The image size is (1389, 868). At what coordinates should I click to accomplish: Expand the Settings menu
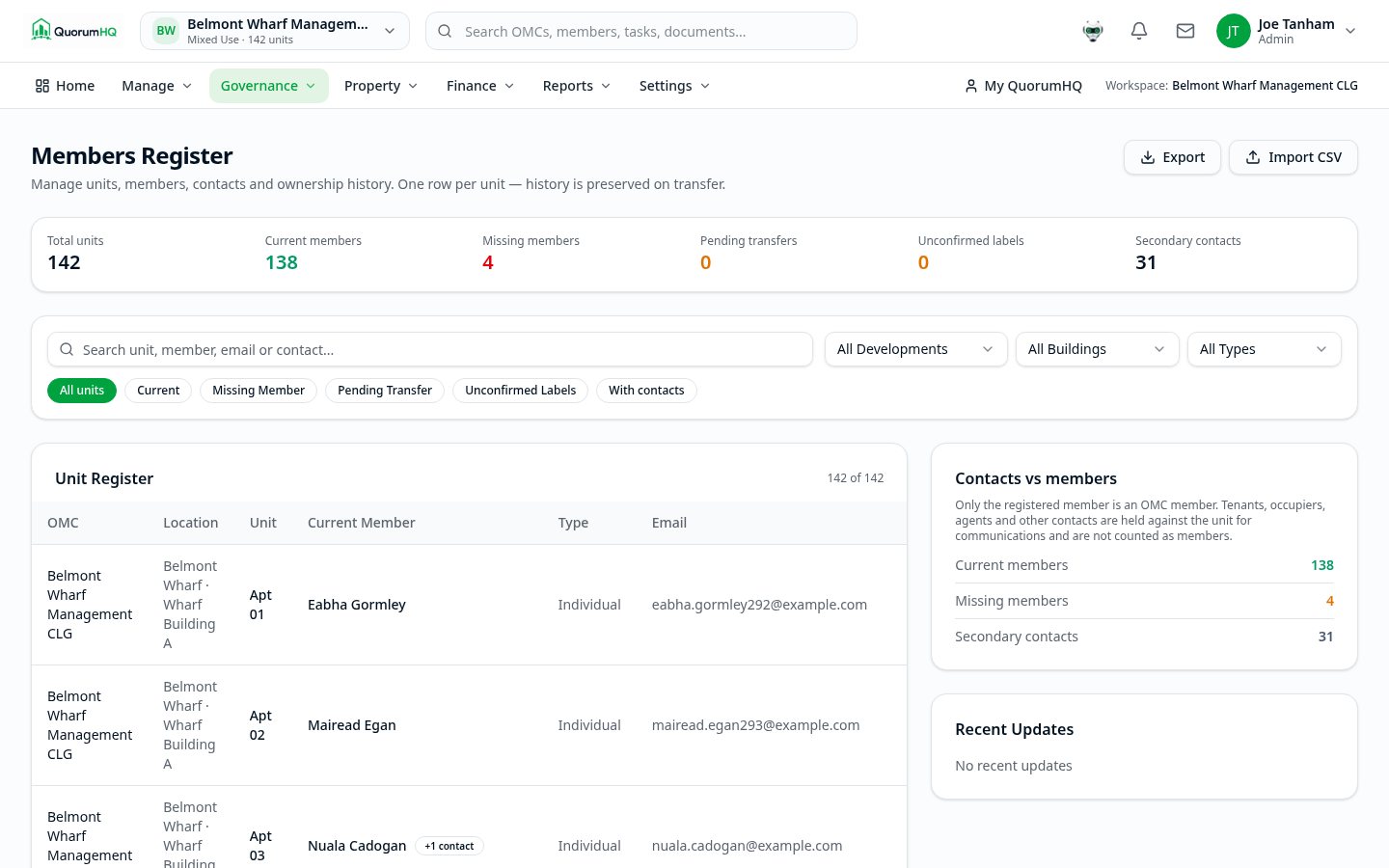674,86
